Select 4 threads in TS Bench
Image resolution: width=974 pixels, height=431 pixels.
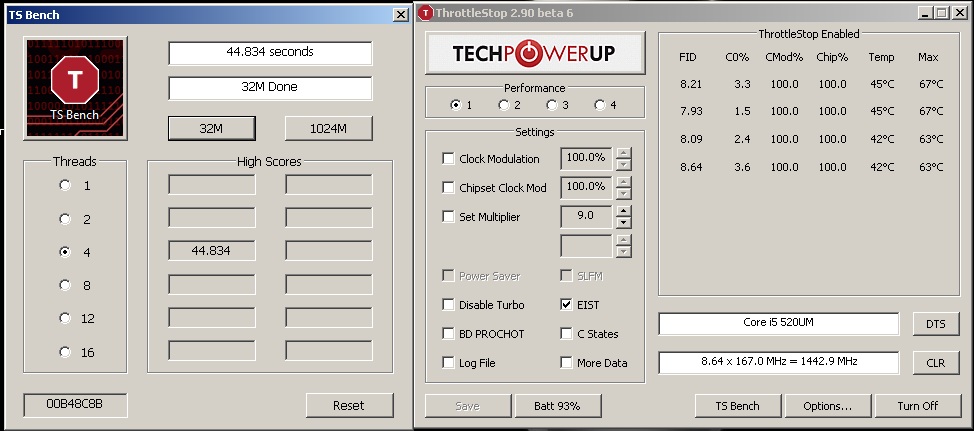65,252
